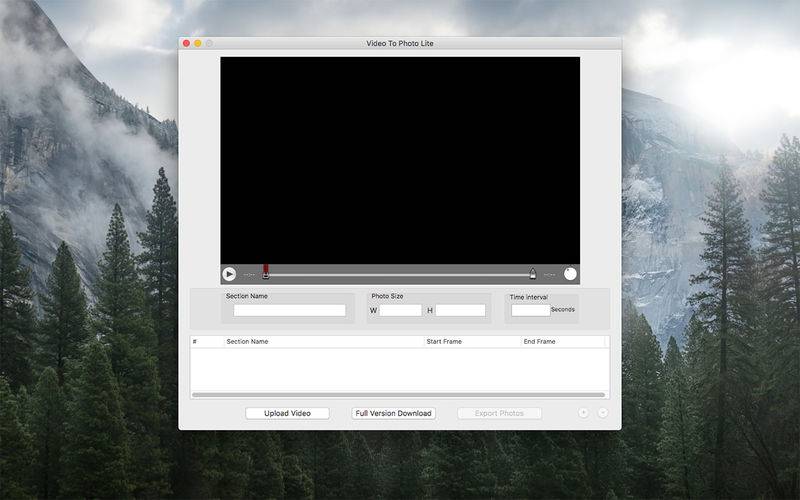This screenshot has width=800, height=500.
Task: Click the red start marker on timeline
Action: 266,271
